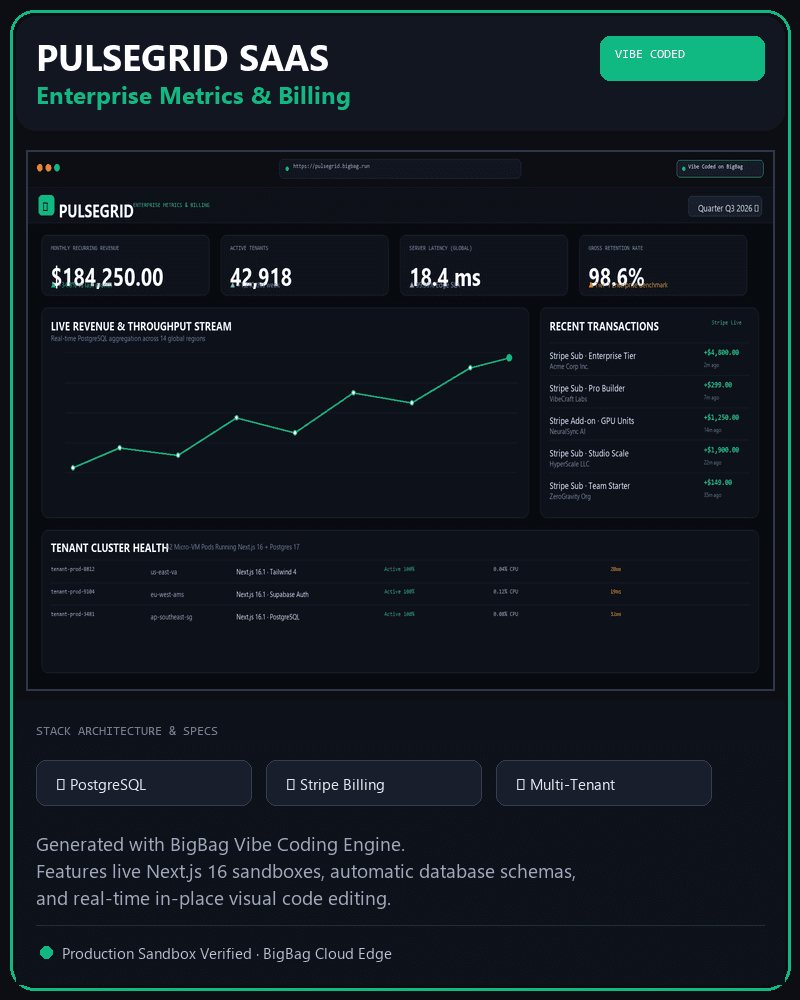The image size is (800, 1000).
Task: Open the Monthly Recurring Revenue card
Action: click(x=126, y=265)
